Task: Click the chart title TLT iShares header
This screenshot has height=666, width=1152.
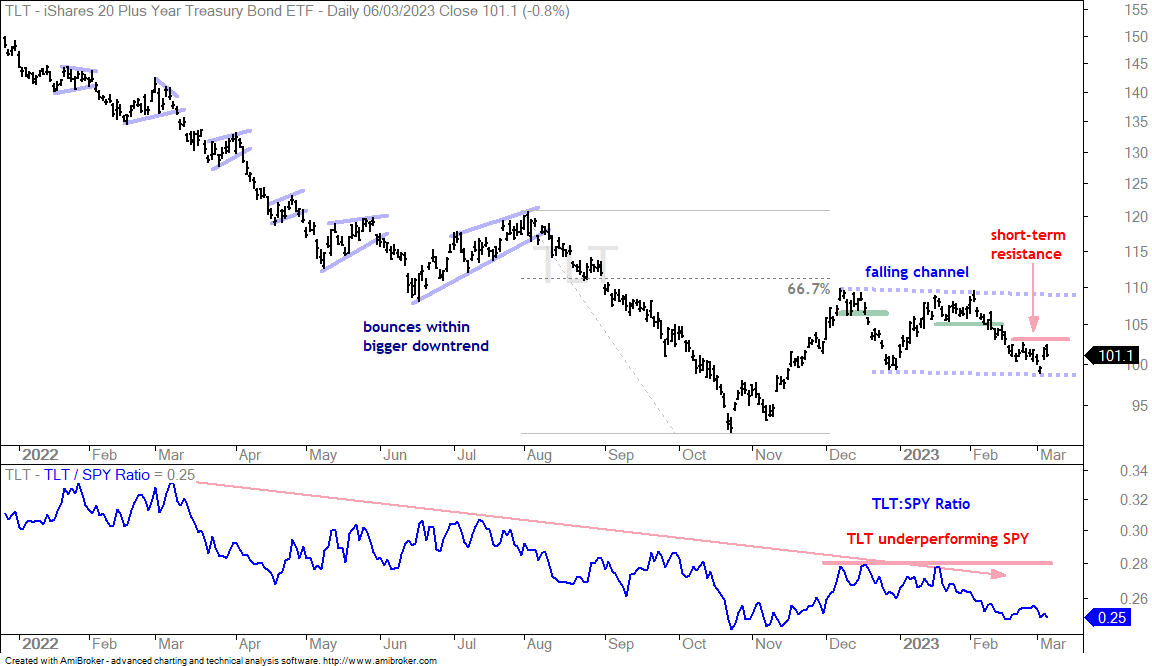Action: [x=287, y=11]
